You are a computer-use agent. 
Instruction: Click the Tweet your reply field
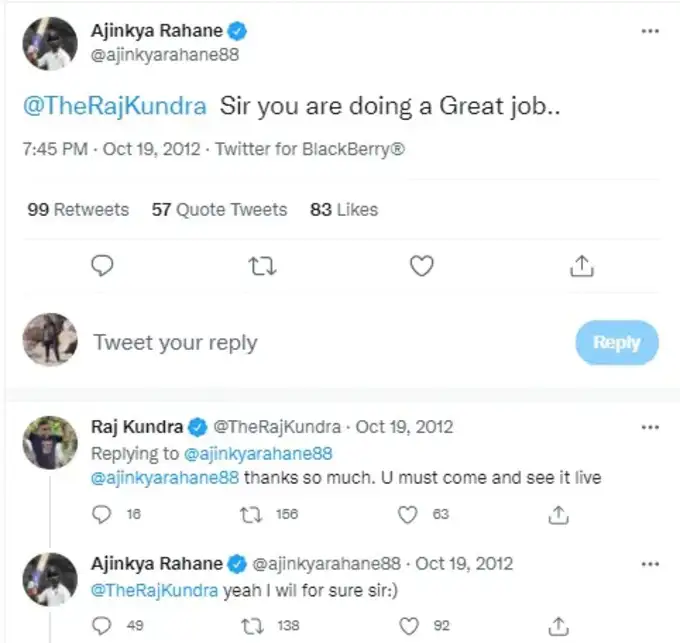300,343
